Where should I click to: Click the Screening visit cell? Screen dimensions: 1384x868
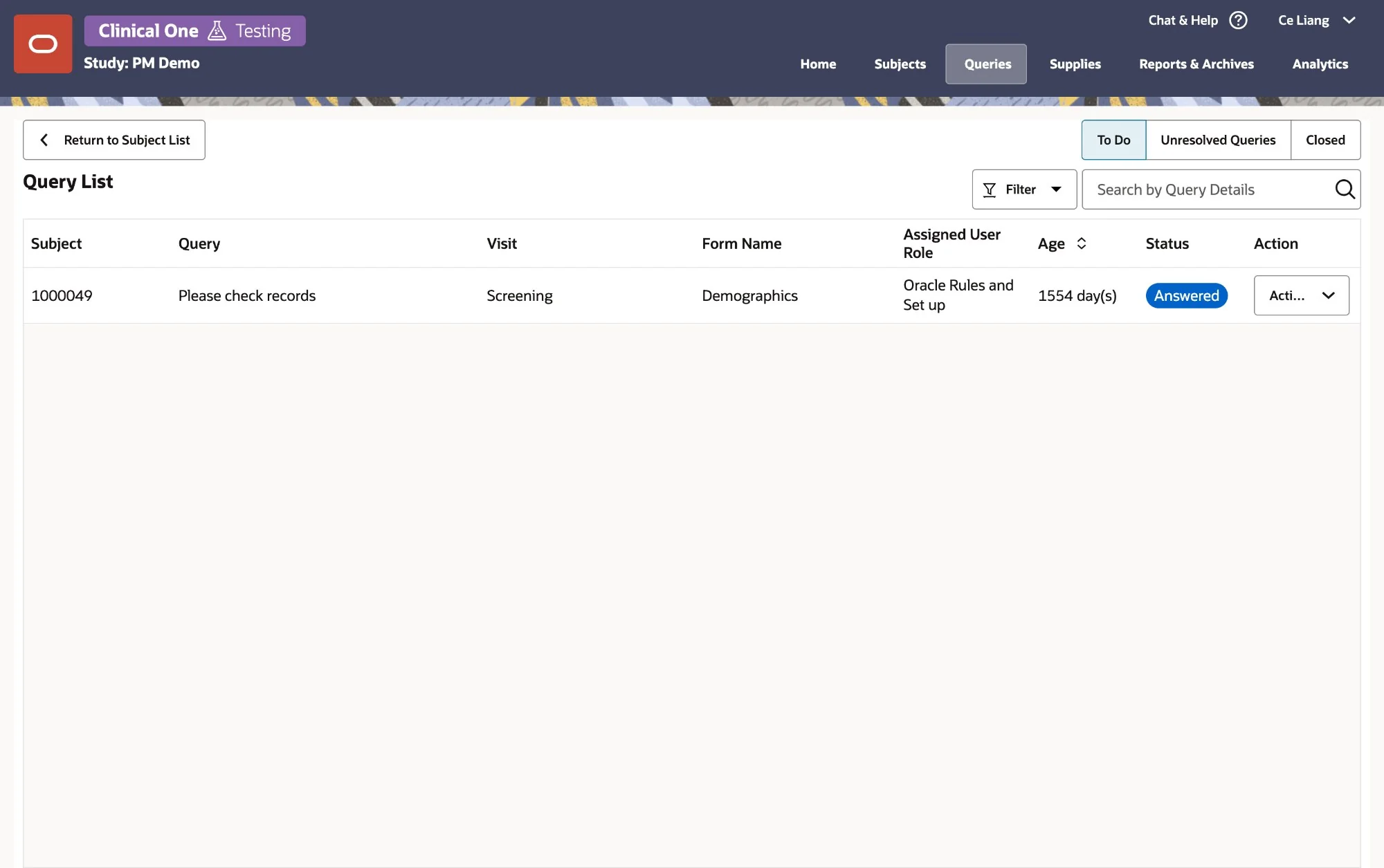point(519,295)
